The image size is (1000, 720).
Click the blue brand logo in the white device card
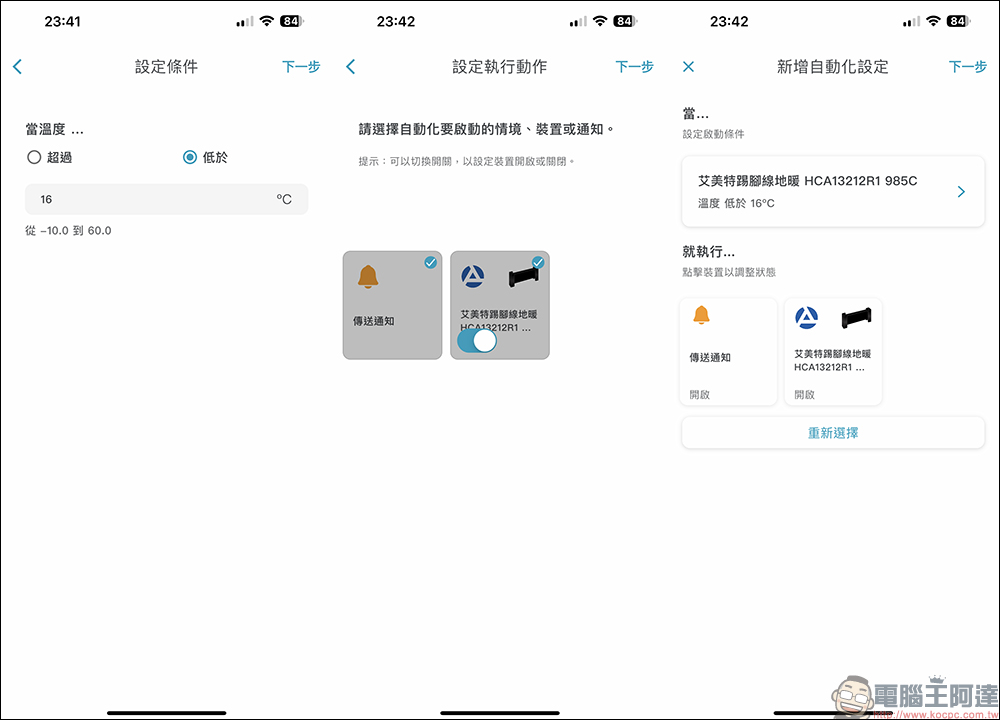point(806,317)
